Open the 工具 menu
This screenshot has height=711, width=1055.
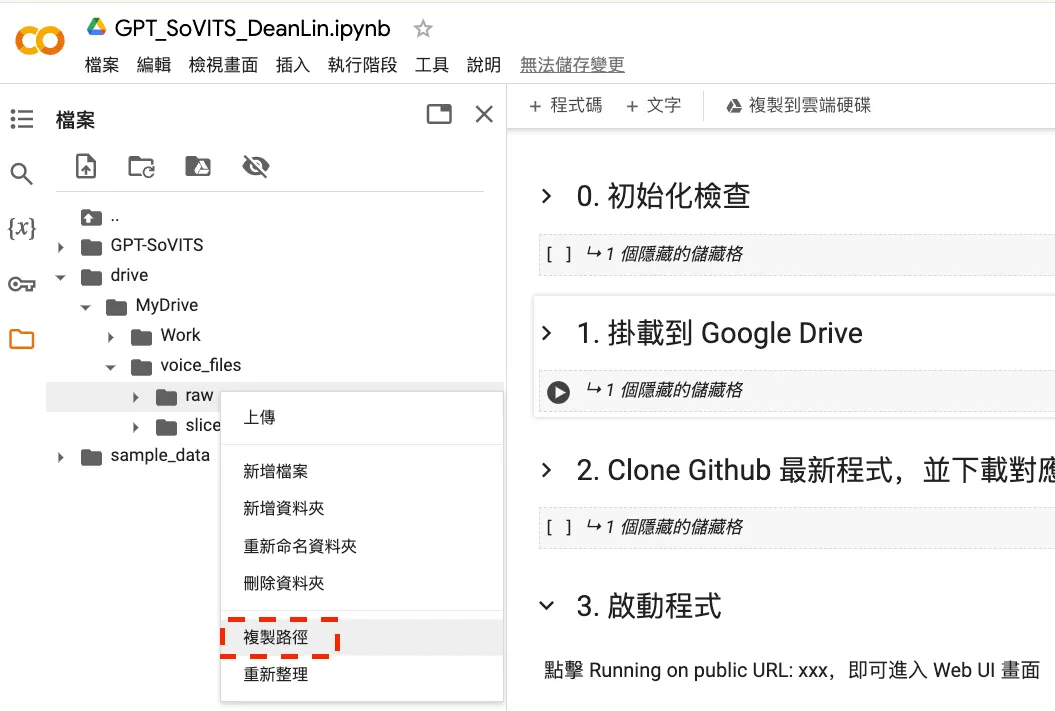point(432,65)
